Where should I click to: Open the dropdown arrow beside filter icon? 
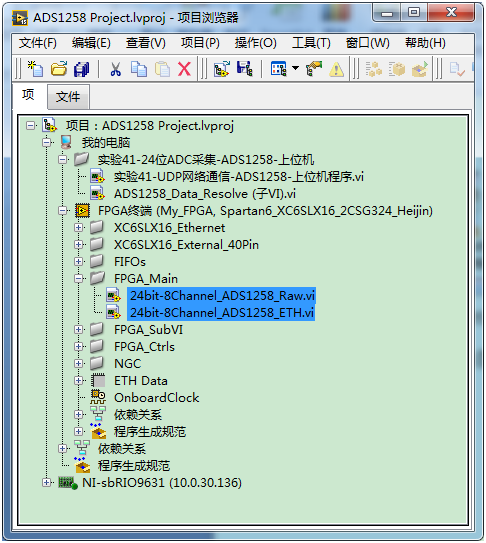coord(295,68)
